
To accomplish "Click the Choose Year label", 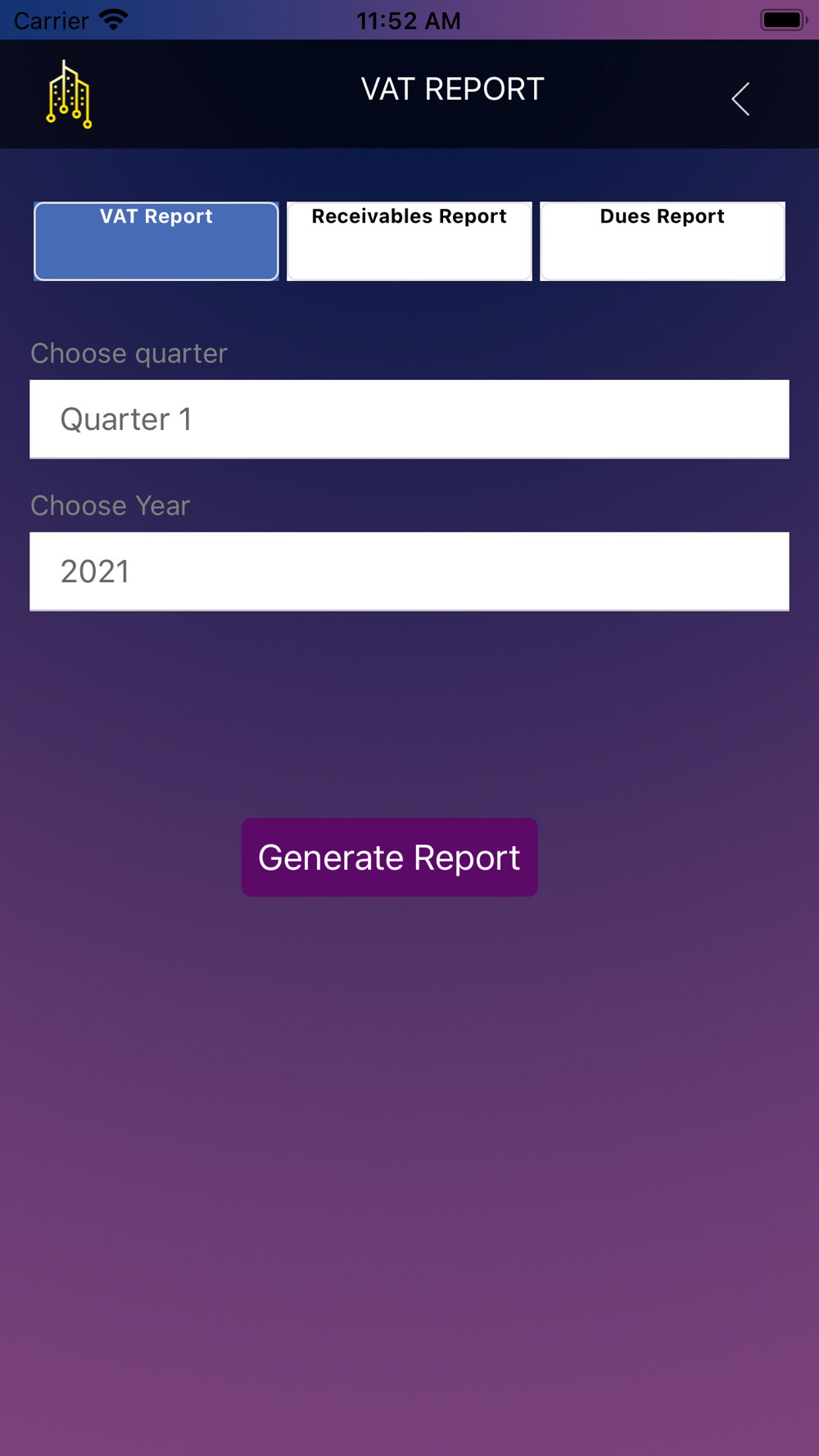I will [110, 505].
